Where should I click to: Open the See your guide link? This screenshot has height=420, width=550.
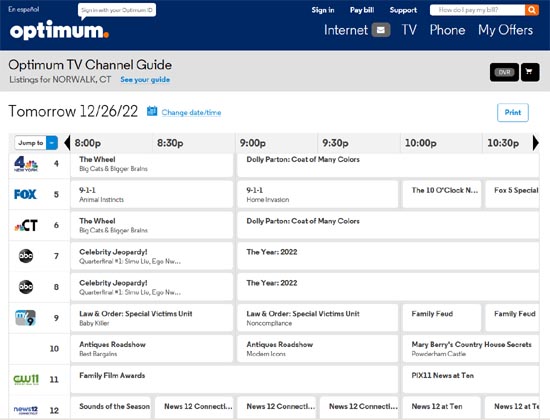[145, 80]
